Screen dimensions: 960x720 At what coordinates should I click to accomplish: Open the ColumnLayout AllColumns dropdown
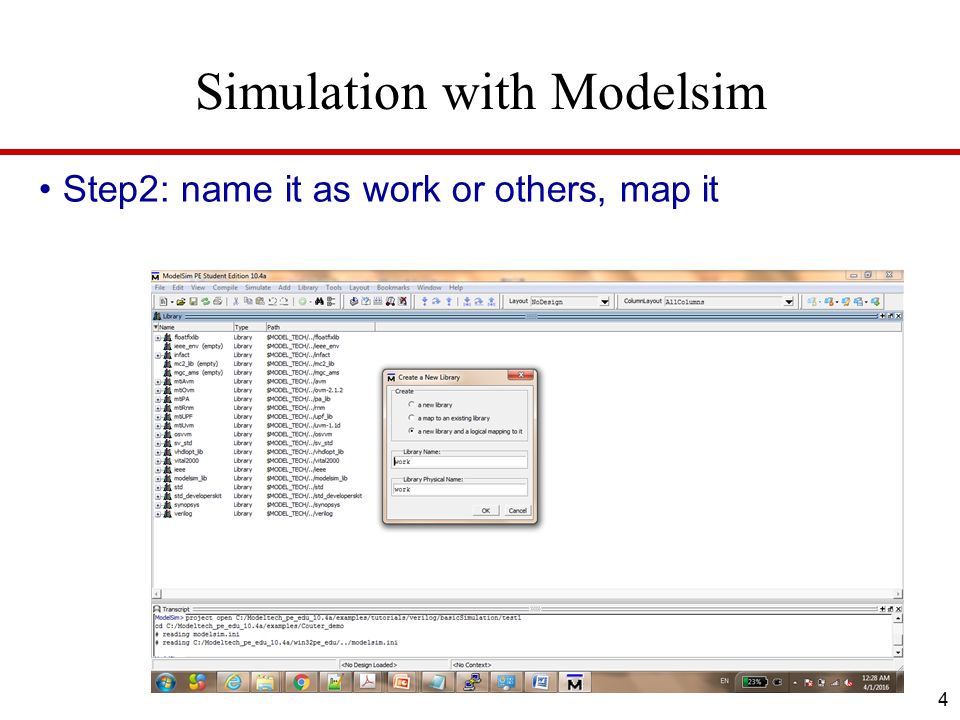tap(789, 301)
